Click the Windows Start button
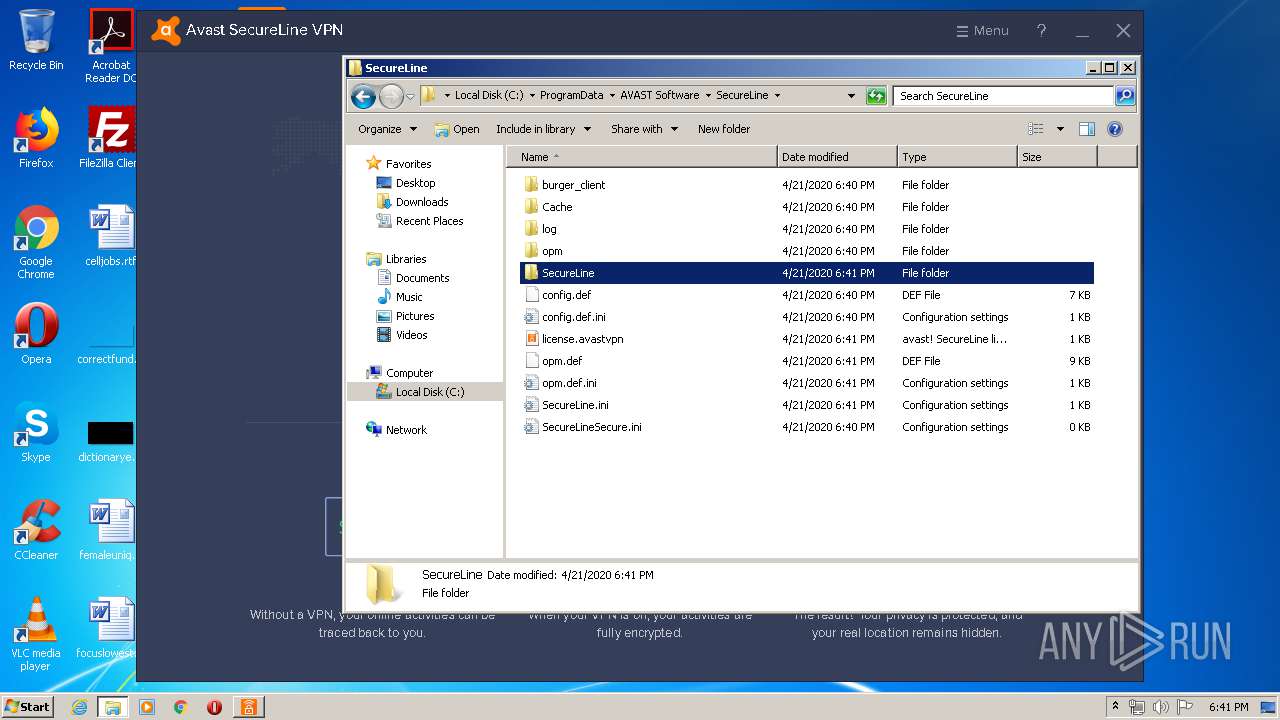This screenshot has width=1280, height=720. pyautogui.click(x=27, y=706)
